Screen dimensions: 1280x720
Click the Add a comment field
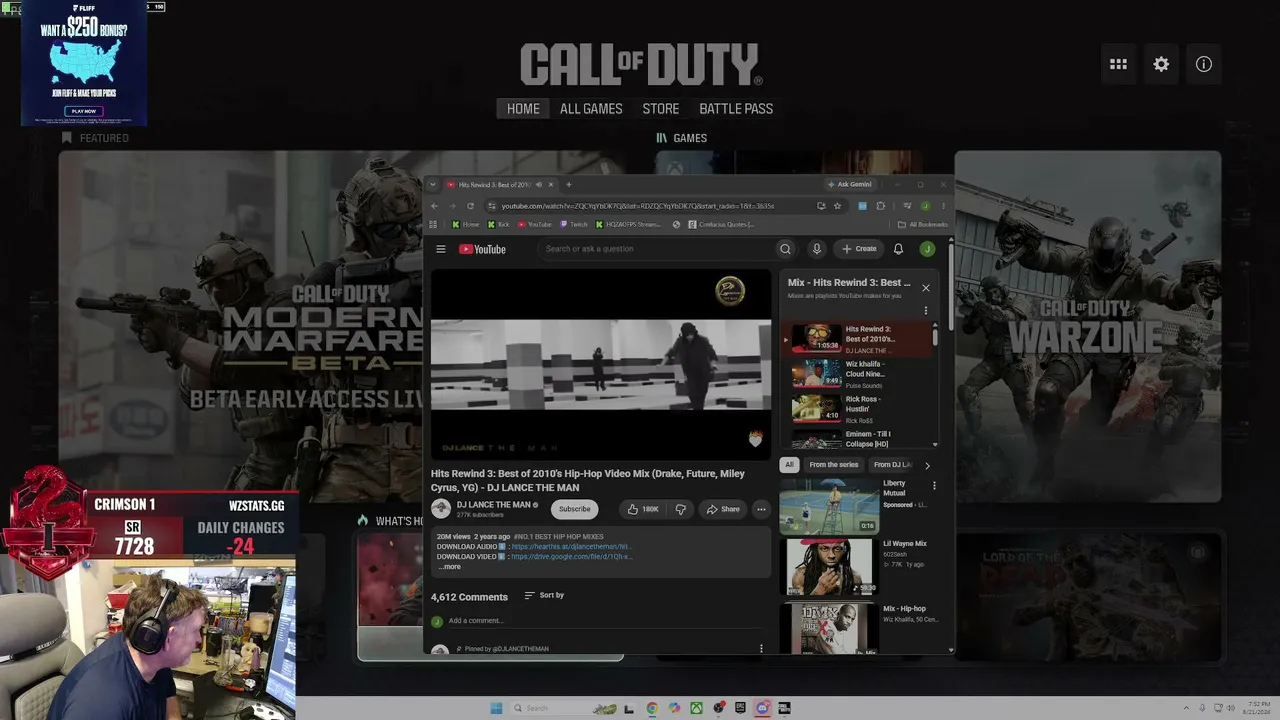606,621
